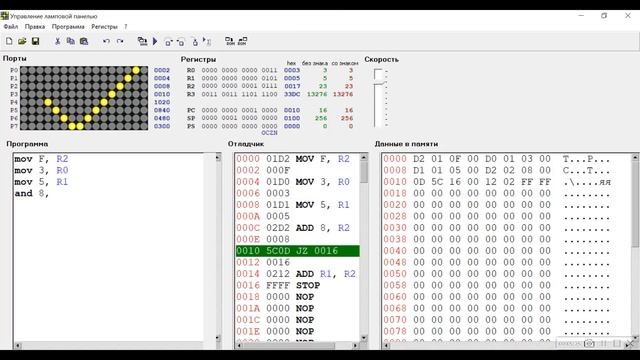Click port P4 hex value 1020
The height and width of the screenshot is (360, 640).
(162, 102)
